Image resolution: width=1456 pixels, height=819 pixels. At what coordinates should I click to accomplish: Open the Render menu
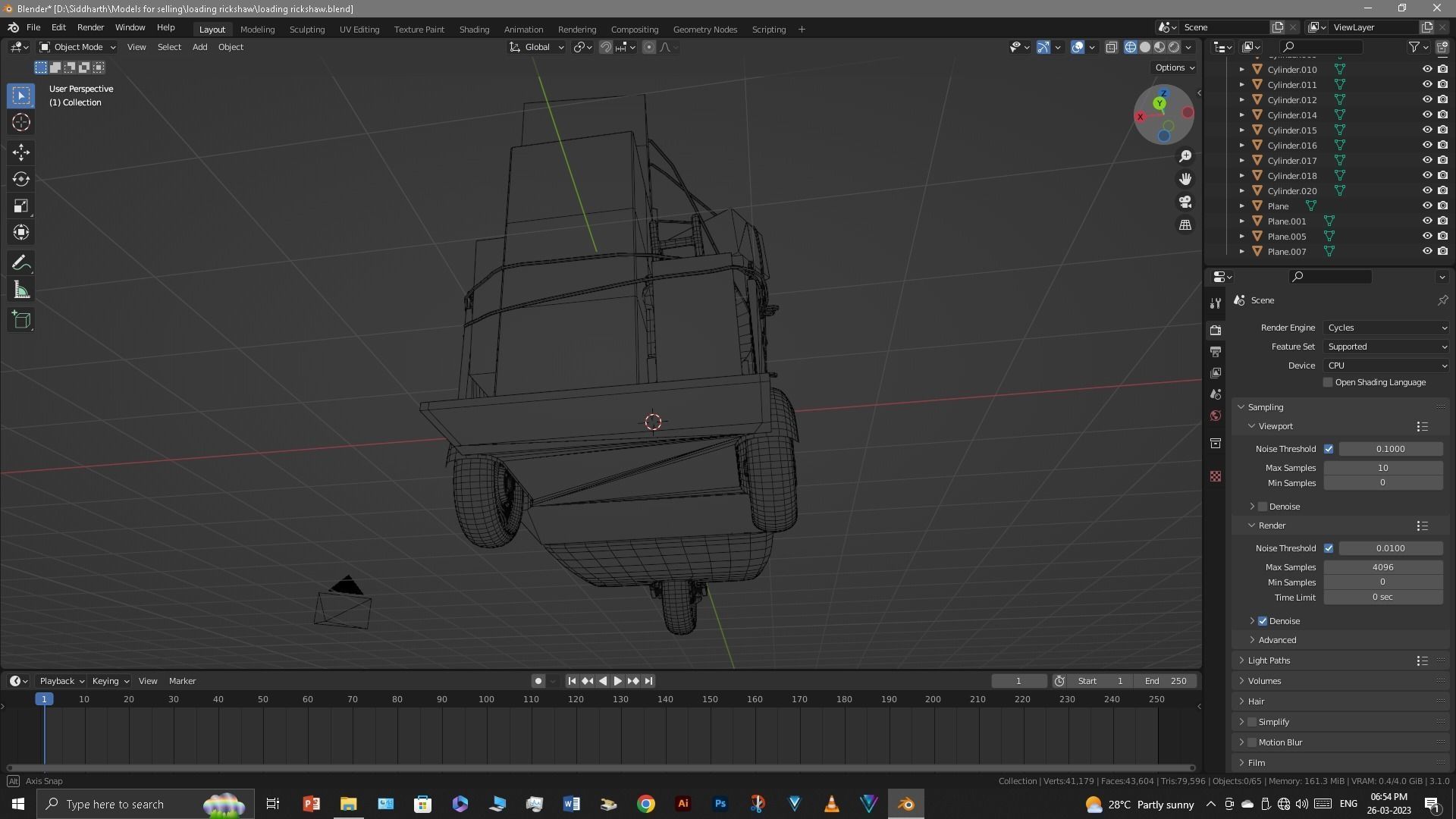[90, 27]
